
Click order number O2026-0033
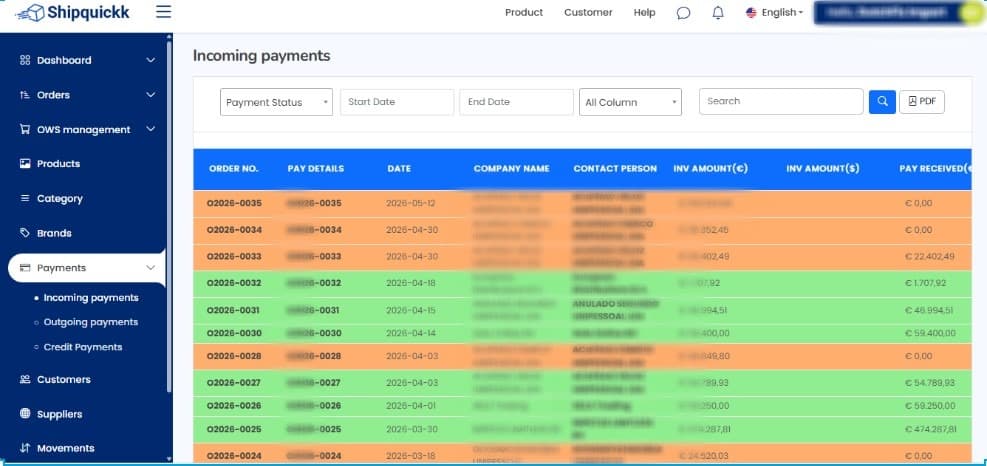click(234, 256)
